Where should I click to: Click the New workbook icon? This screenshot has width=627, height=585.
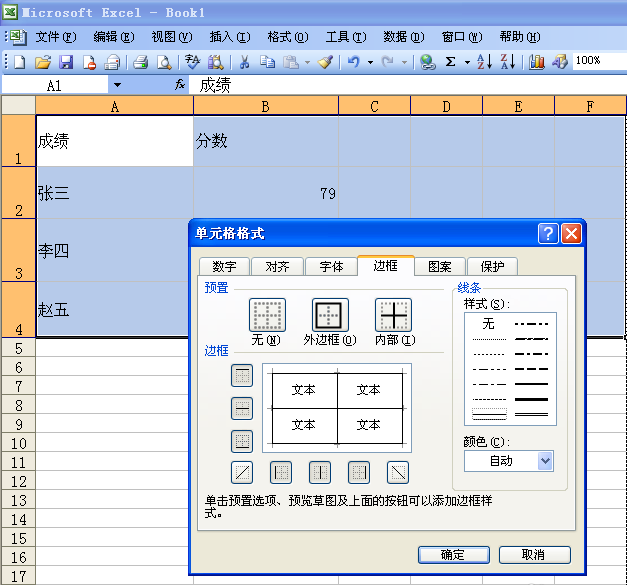(x=20, y=62)
